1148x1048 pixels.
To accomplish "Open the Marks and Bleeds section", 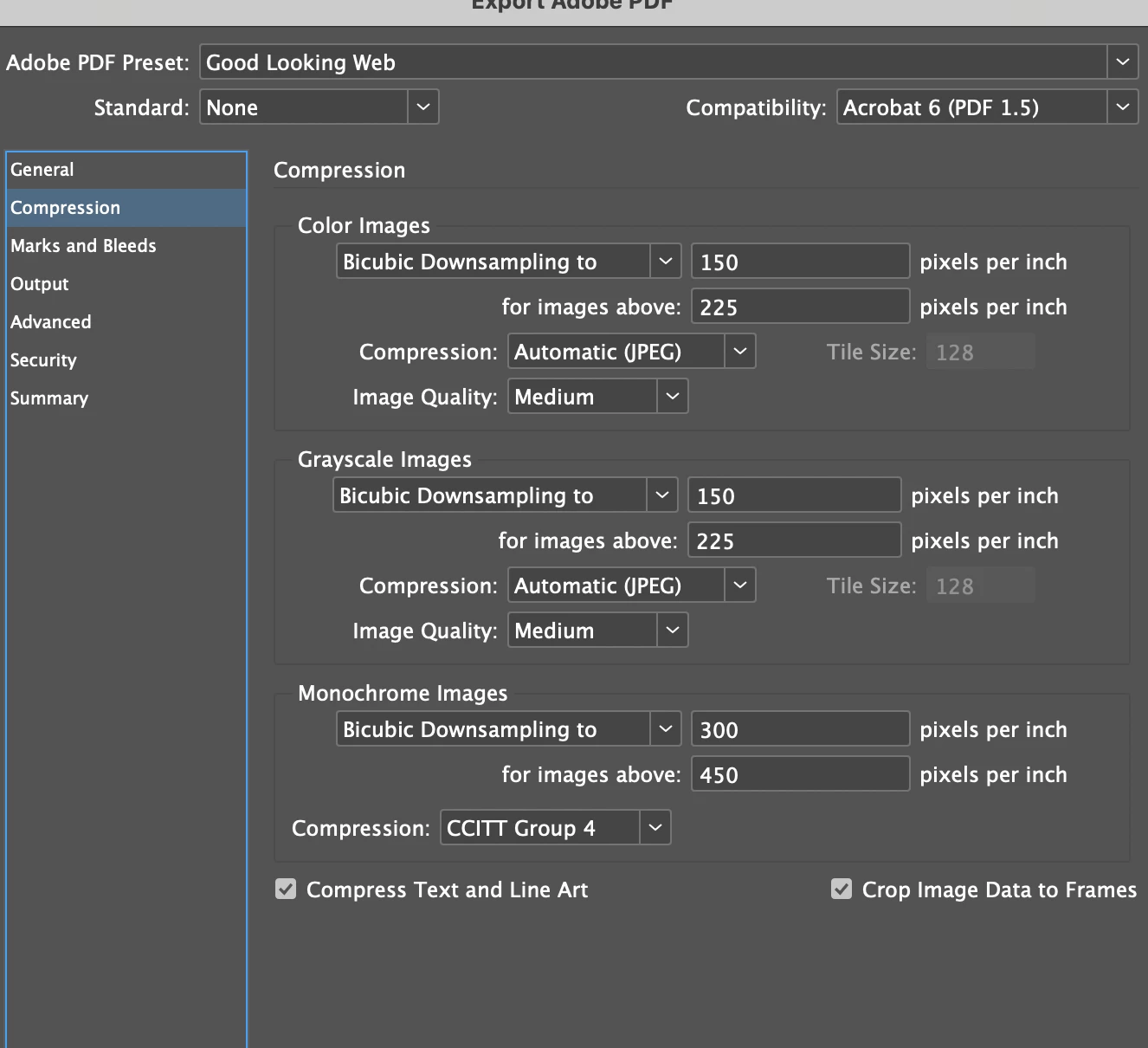I will click(x=126, y=246).
